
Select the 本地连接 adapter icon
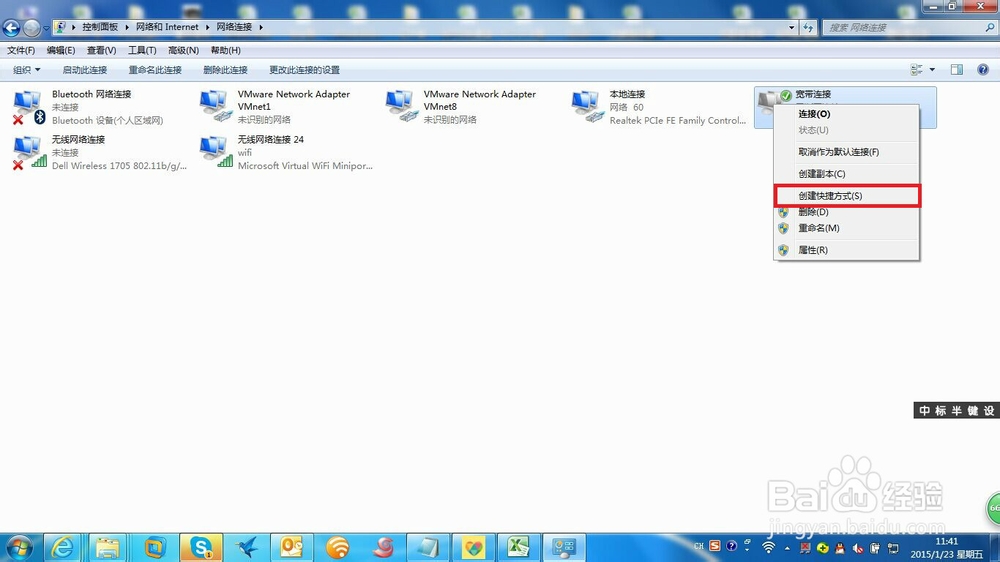click(587, 106)
